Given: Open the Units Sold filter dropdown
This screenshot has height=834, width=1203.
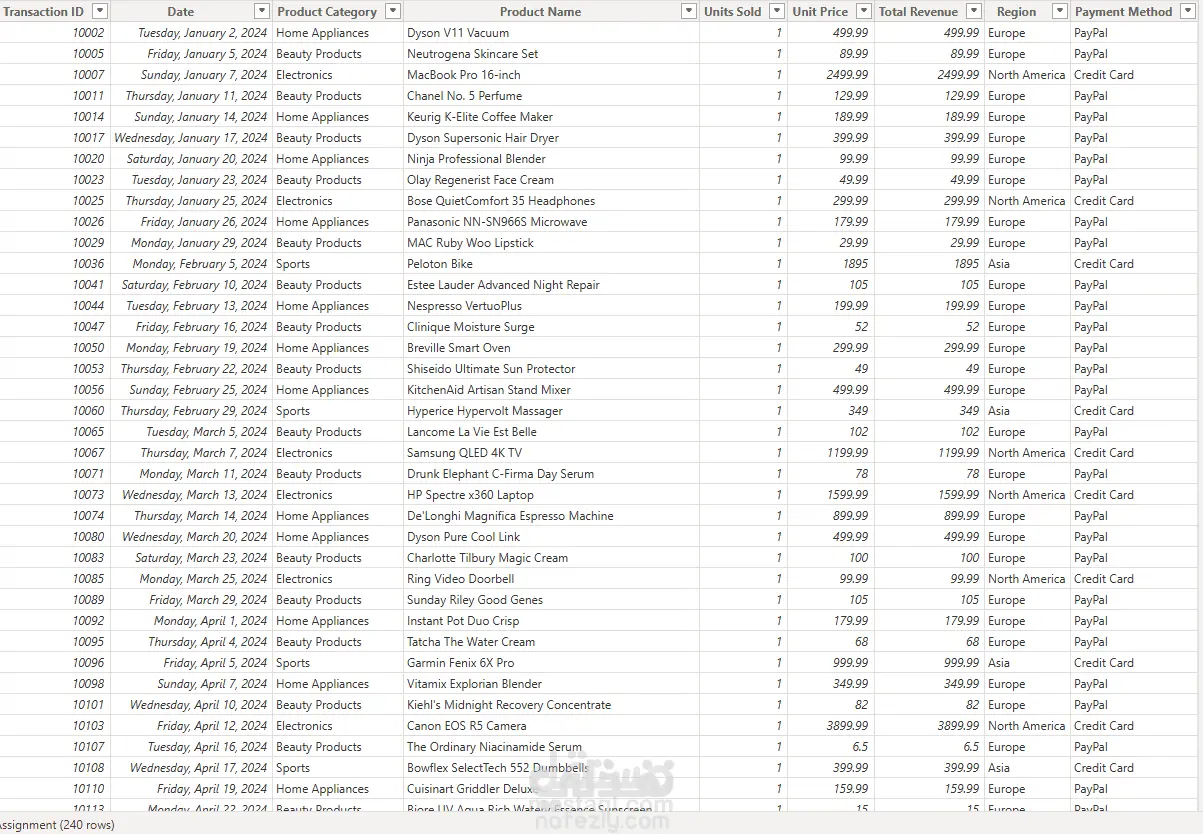Looking at the screenshot, I should pos(776,11).
